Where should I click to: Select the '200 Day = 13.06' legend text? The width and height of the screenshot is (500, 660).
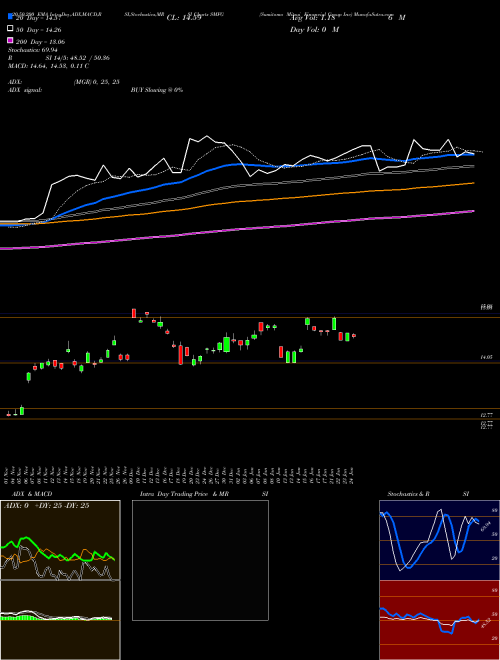[40, 42]
